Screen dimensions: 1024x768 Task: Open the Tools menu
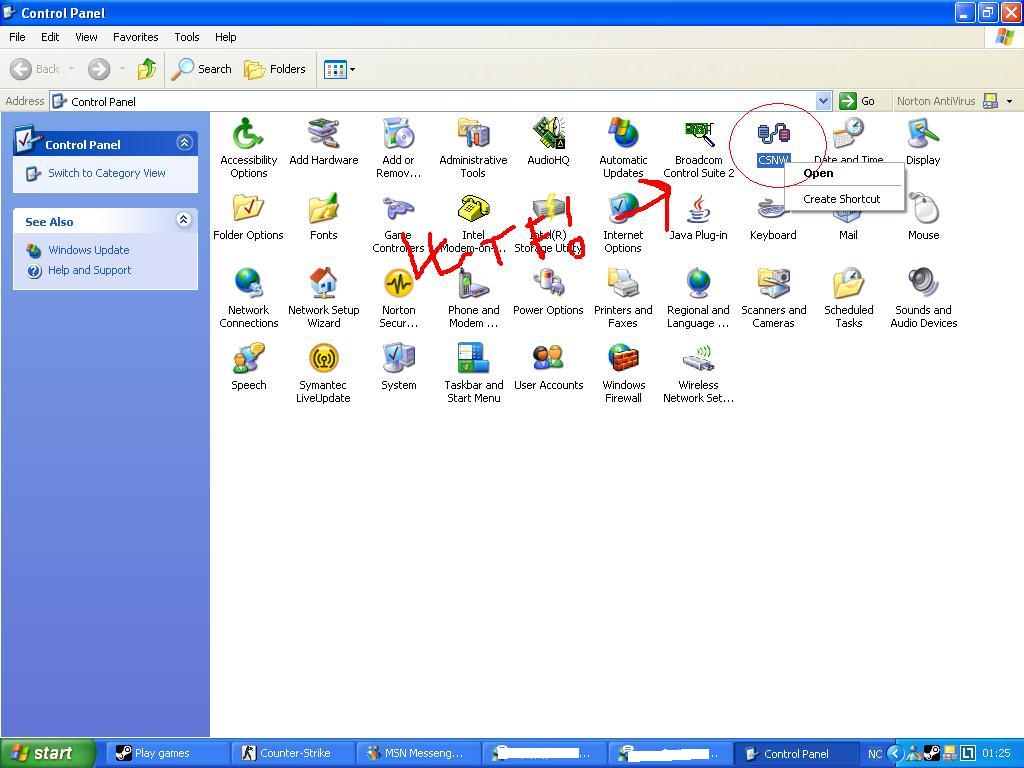pyautogui.click(x=187, y=37)
